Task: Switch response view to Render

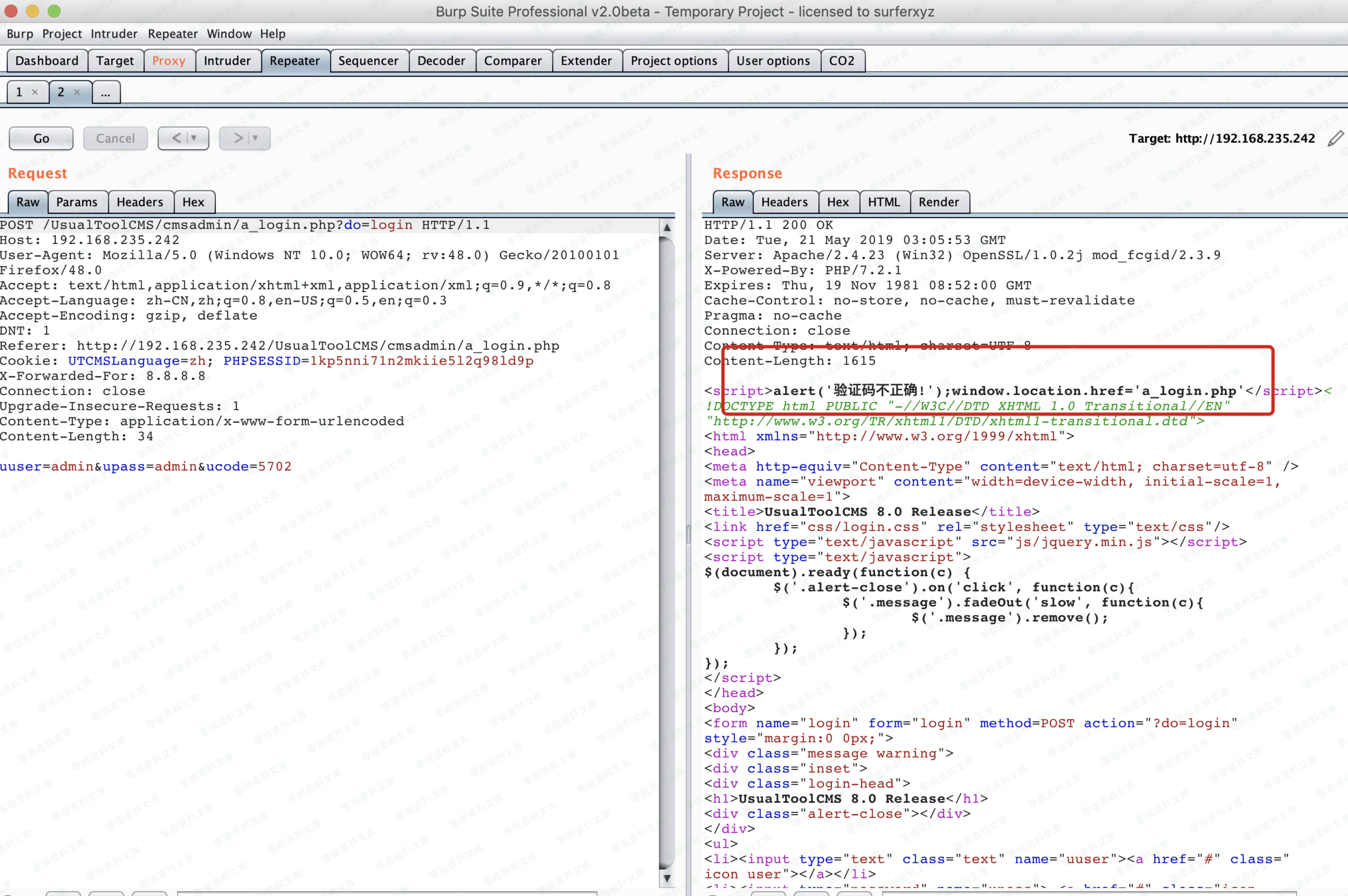Action: (x=938, y=202)
